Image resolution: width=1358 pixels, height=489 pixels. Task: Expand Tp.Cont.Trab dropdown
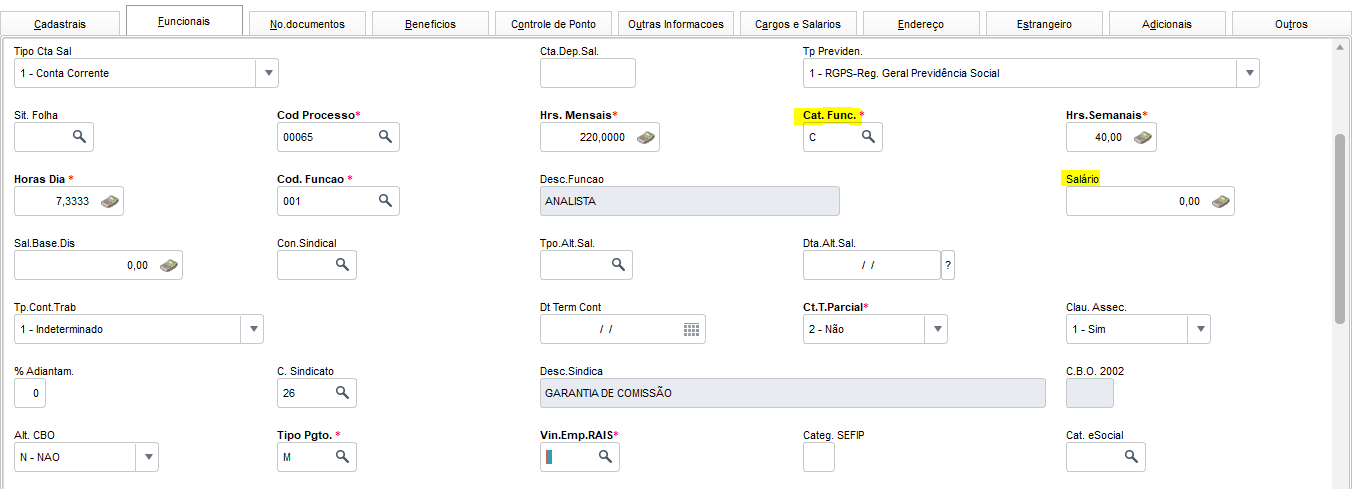pos(252,329)
